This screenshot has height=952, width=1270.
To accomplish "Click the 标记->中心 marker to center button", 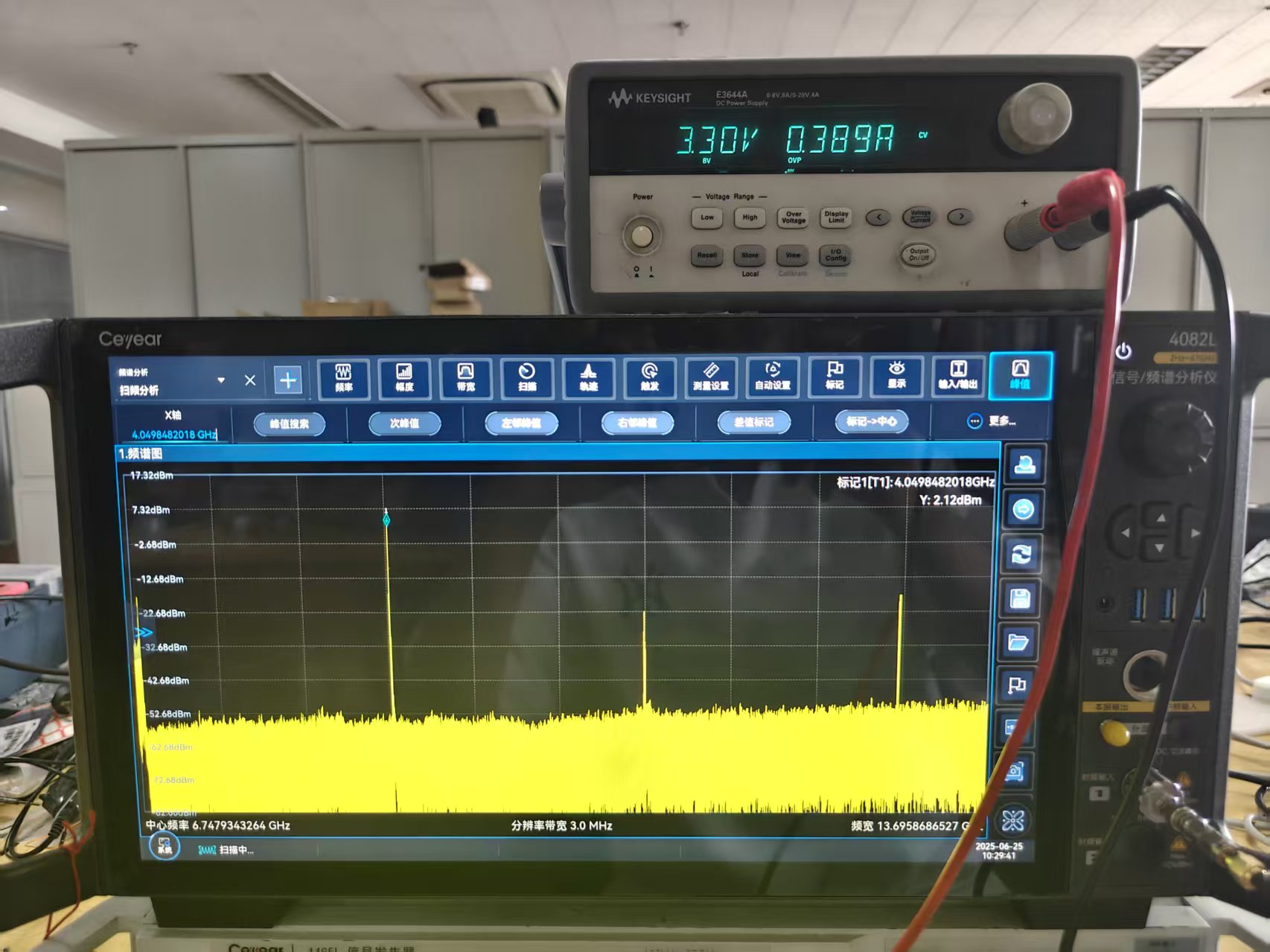I will (871, 421).
